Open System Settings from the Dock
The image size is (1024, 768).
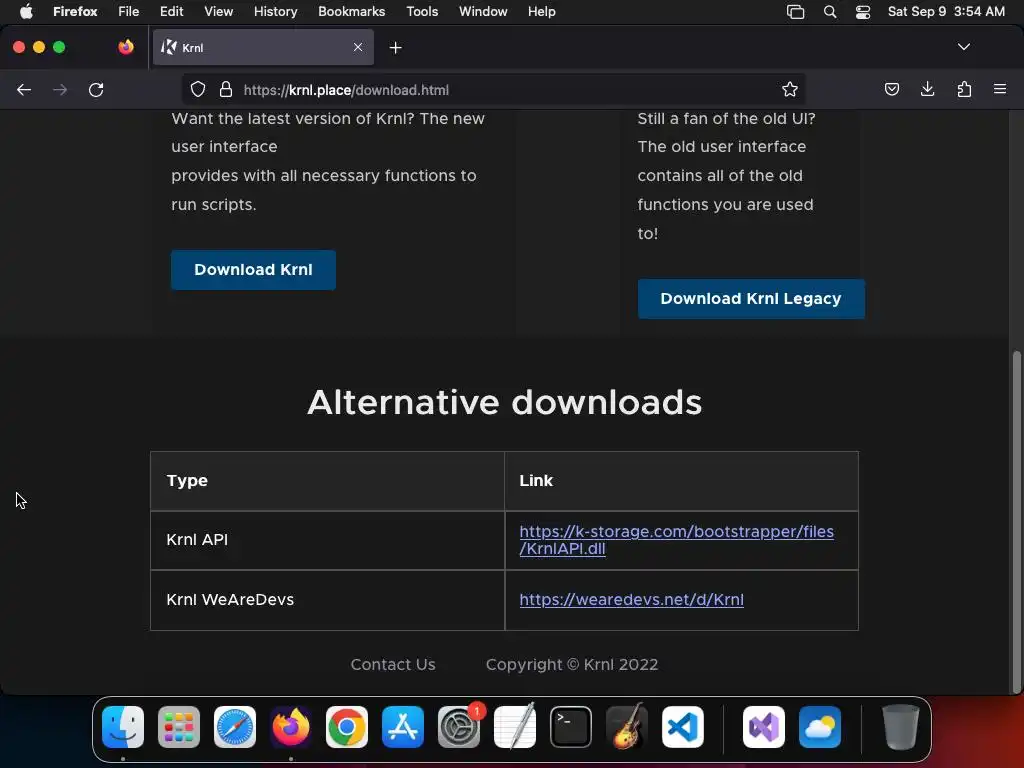(459, 727)
